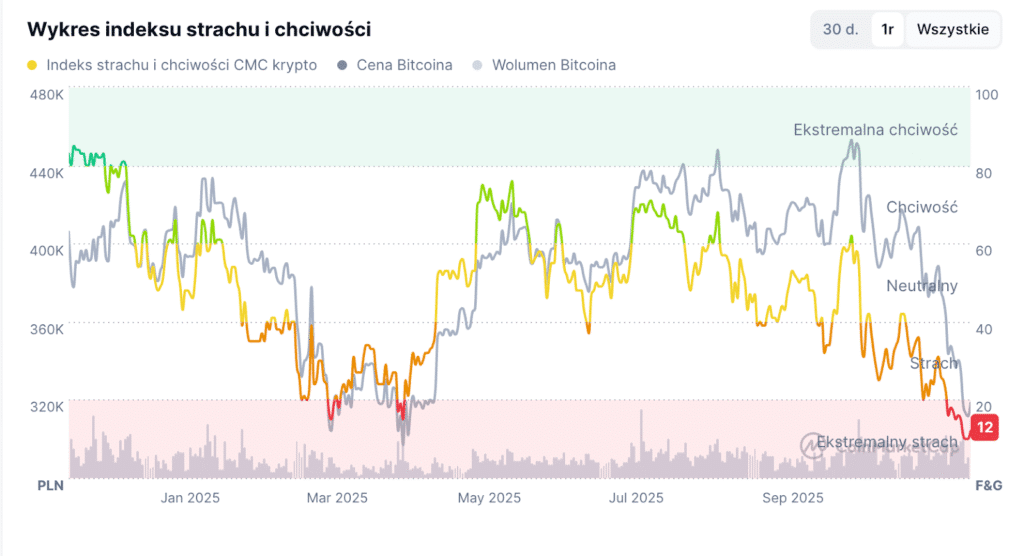The height and width of the screenshot is (556, 1024).
Task: Click the 'May 2025' timeline label
Action: [489, 497]
